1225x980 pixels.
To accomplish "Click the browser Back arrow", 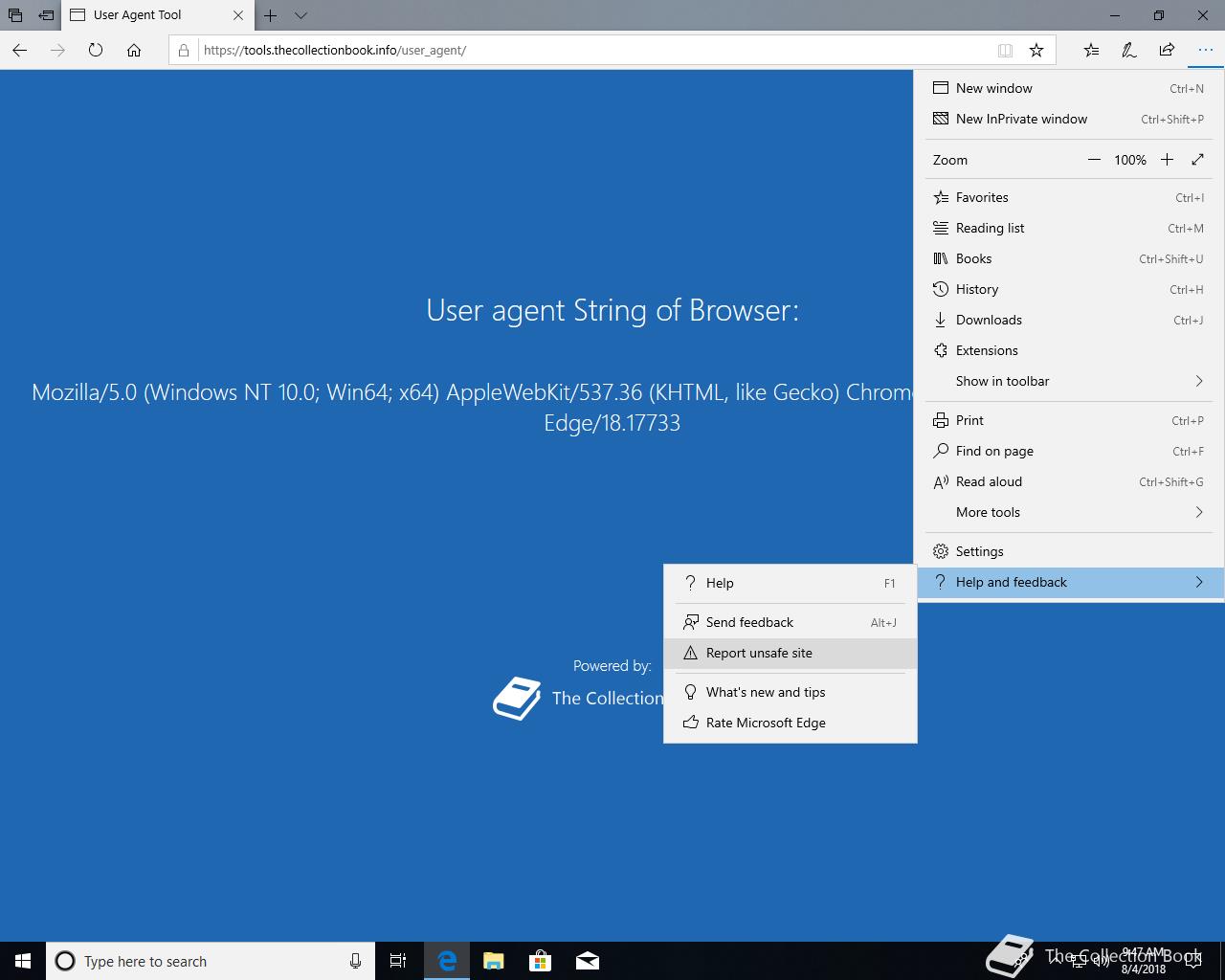I will coord(19,50).
